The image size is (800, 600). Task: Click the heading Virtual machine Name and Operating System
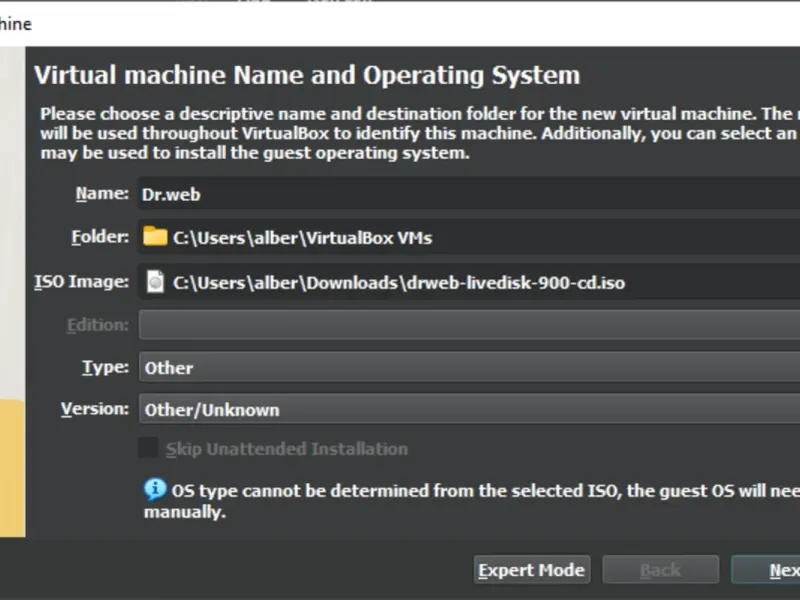pyautogui.click(x=307, y=75)
